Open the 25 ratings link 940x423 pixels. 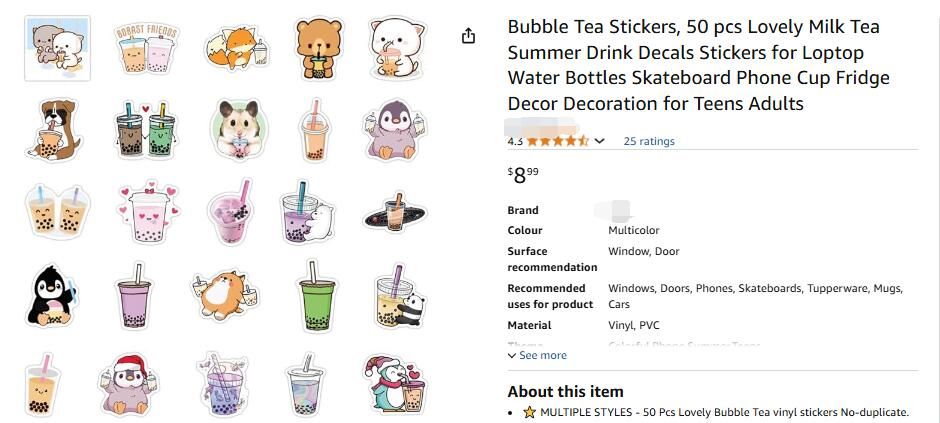pyautogui.click(x=649, y=141)
